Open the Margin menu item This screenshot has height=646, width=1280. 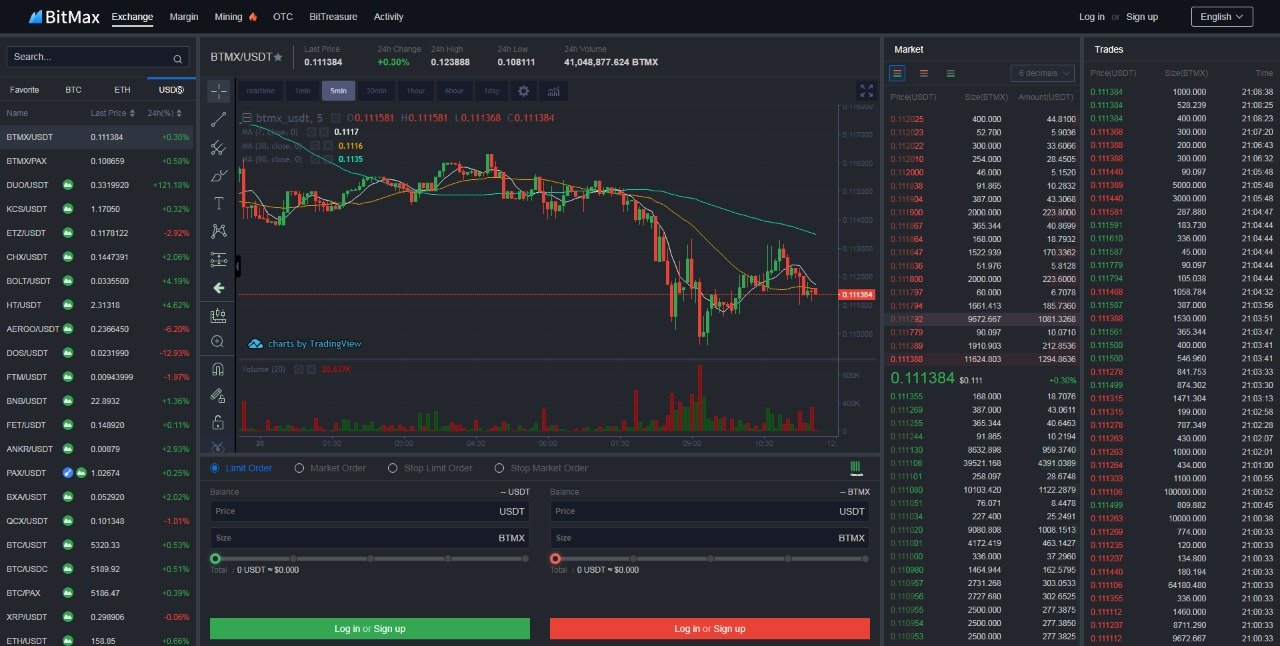pos(184,17)
